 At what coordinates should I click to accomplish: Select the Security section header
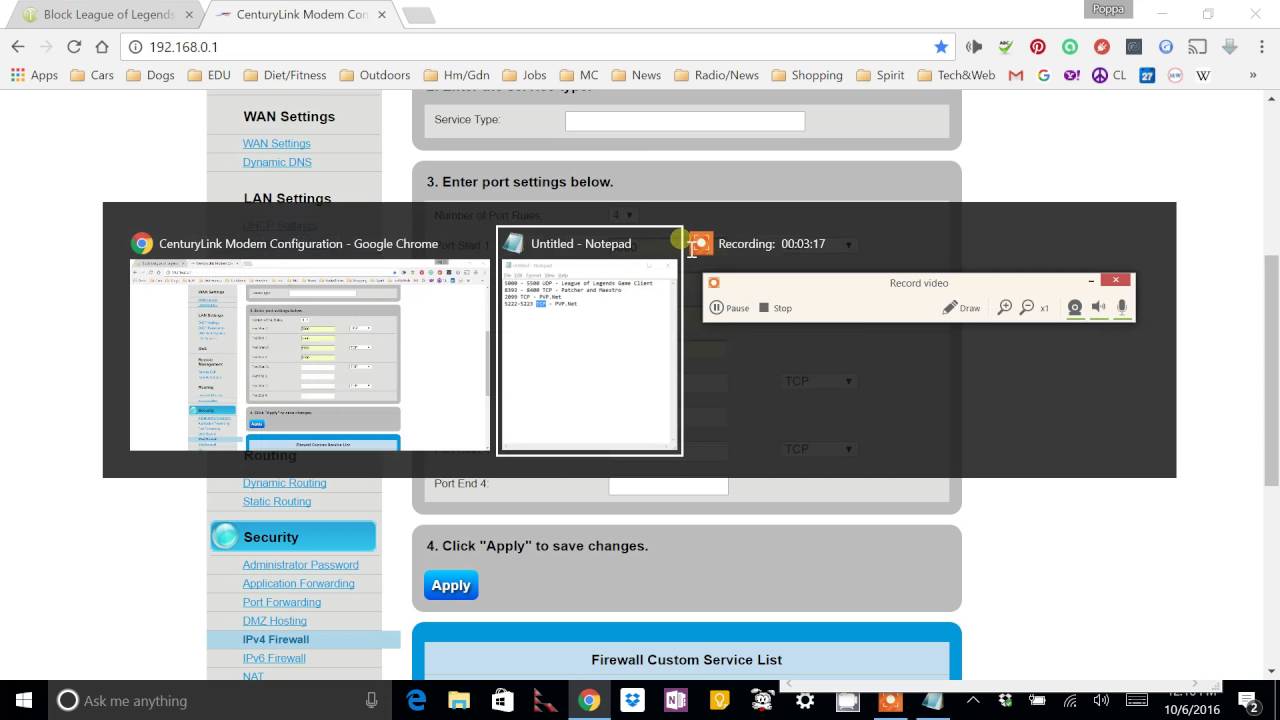[x=293, y=537]
